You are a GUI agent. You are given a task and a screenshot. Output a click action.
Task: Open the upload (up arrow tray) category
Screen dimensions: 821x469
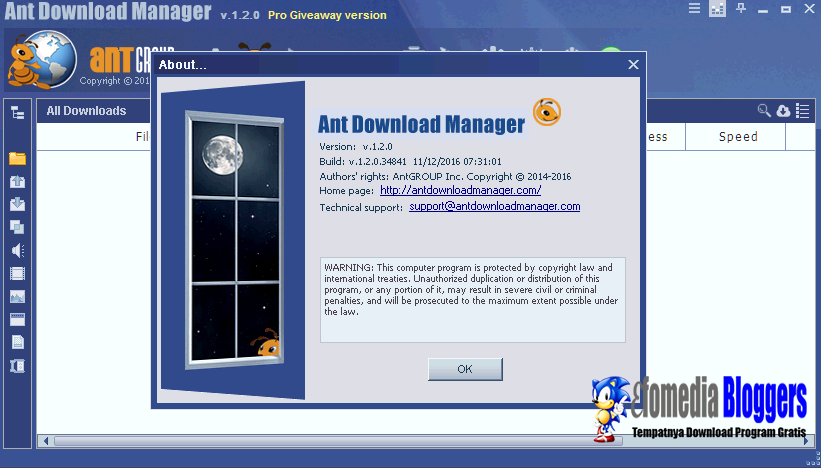click(x=17, y=182)
